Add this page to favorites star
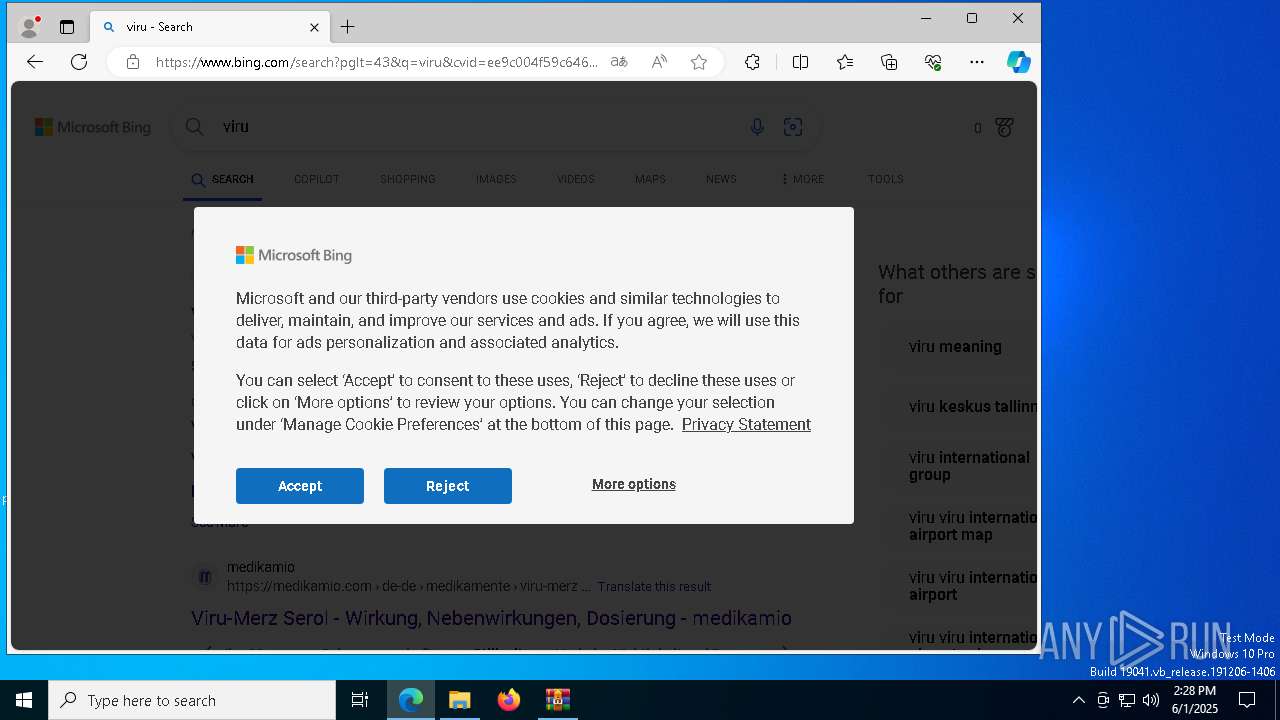1280x720 pixels. coord(699,62)
